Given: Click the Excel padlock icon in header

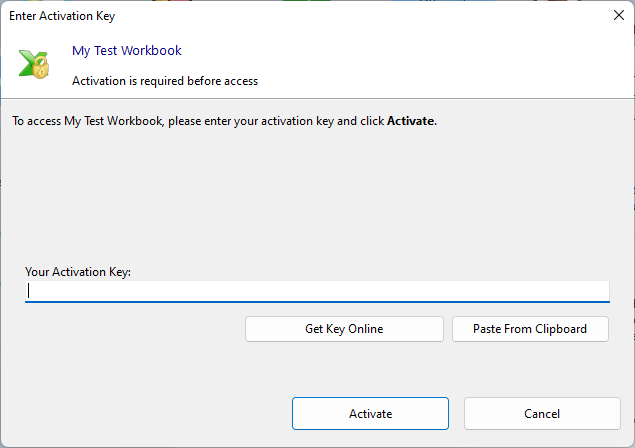Looking at the screenshot, I should click(33, 63).
